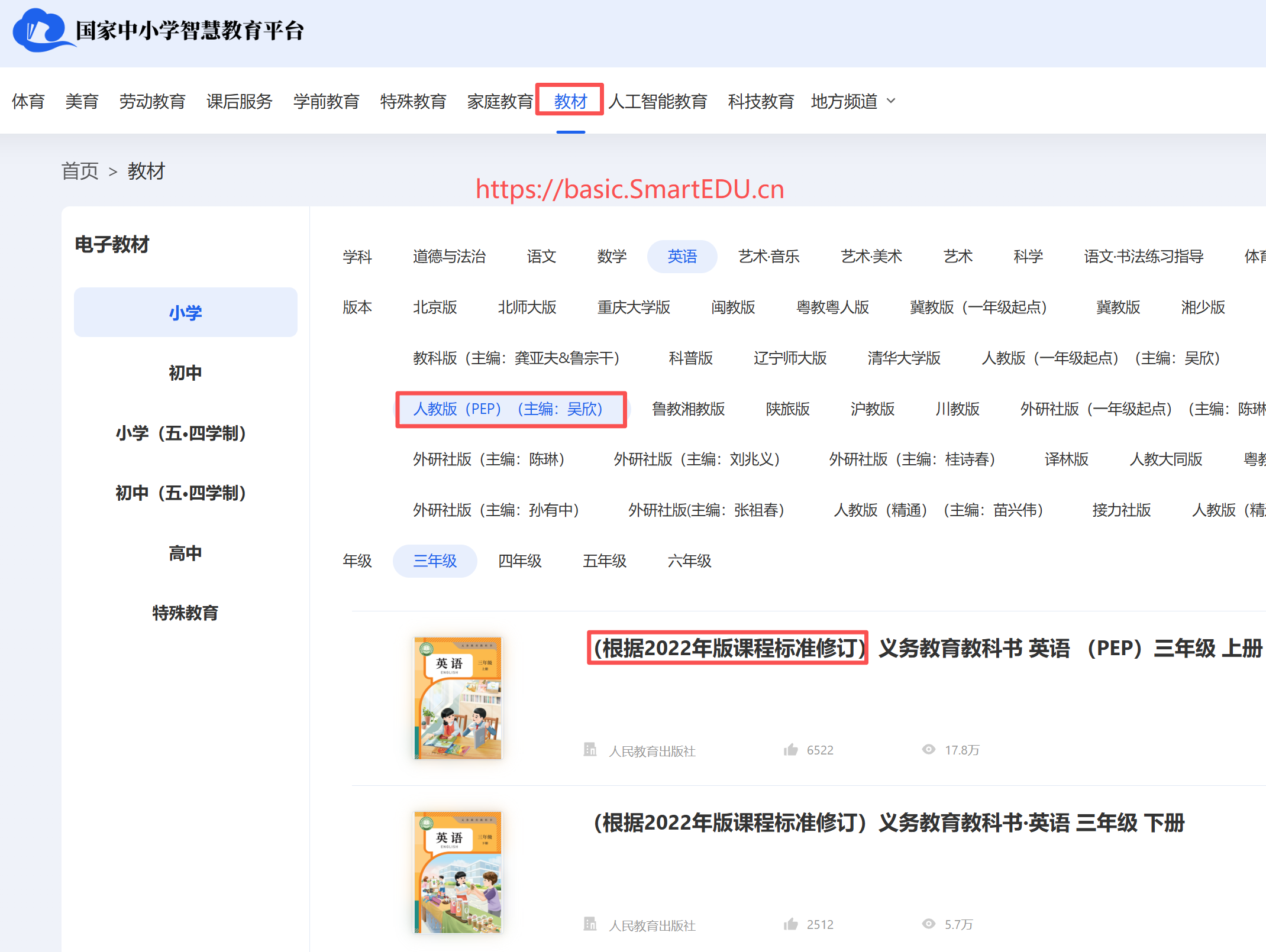Select 初中（五·四学制） in the sidebar

pos(185,493)
